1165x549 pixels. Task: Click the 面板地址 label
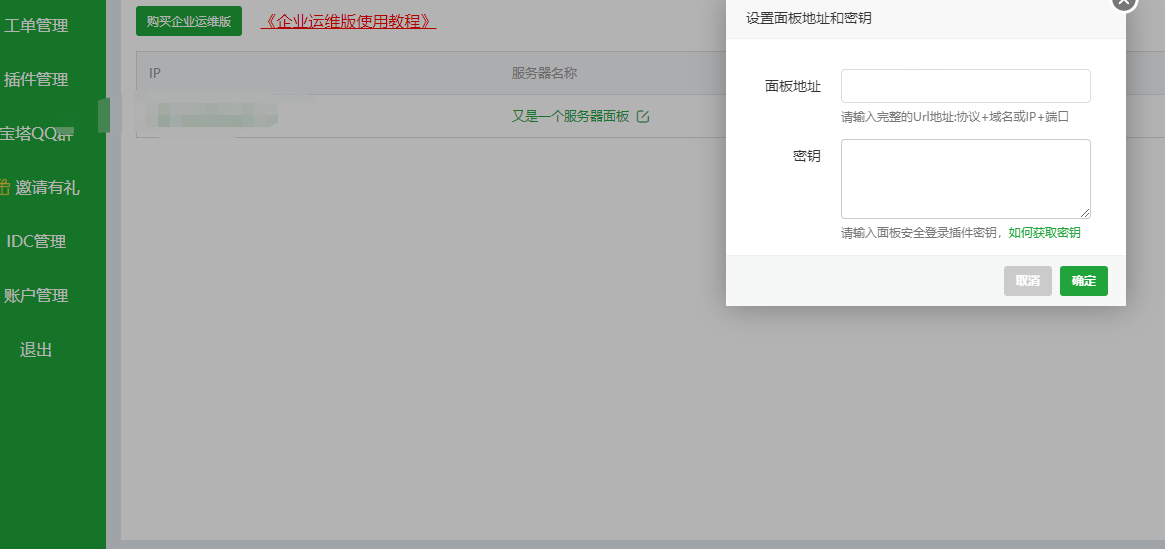pos(793,86)
